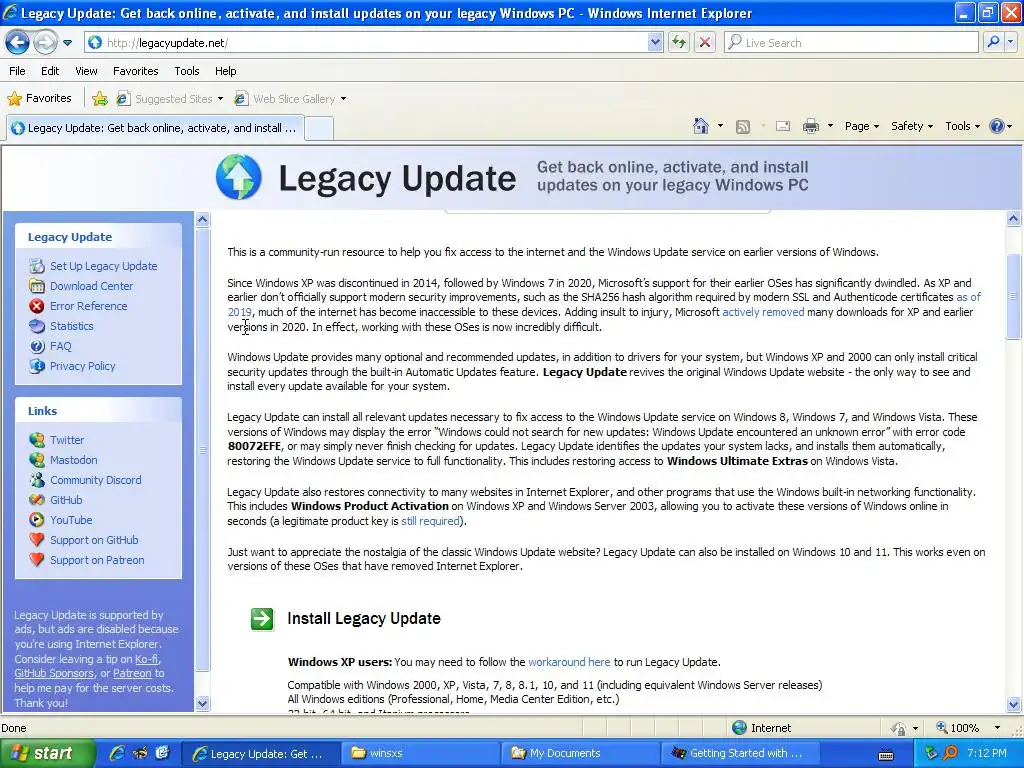The image size is (1024, 768).
Task: Open a new blank tab
Action: [319, 128]
